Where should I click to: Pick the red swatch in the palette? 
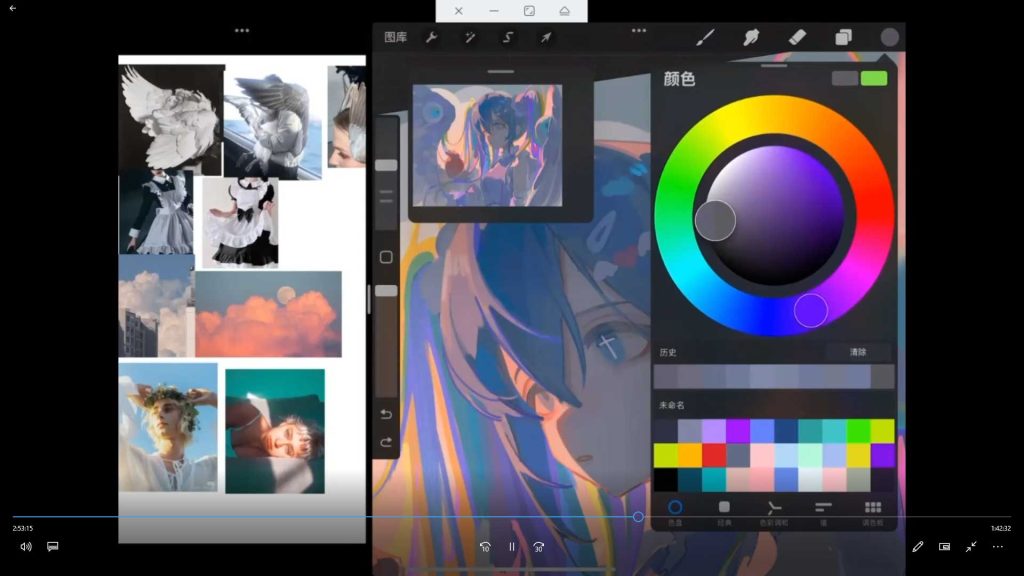[714, 455]
